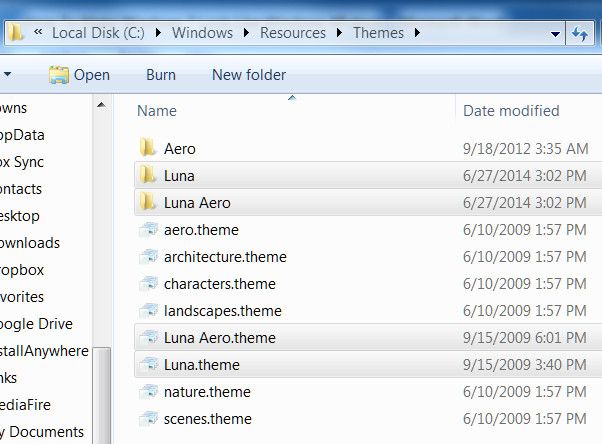This screenshot has height=444, width=602.
Task: Select the architecture.theme file name
Action: 225,257
